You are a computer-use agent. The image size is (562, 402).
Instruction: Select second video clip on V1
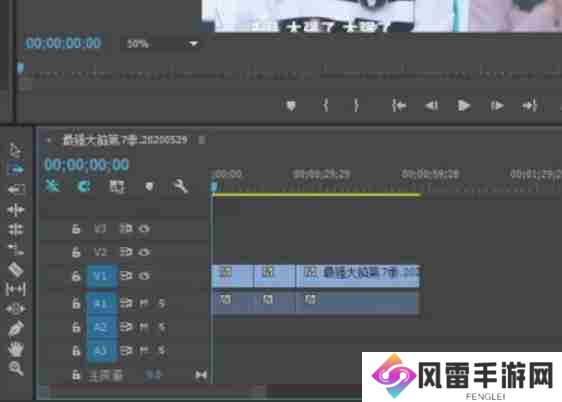point(275,276)
